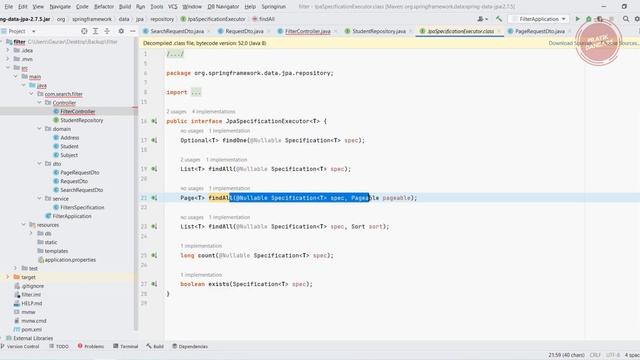640x360 pixels.
Task: Unfold the collapsed import block
Action: tap(196, 92)
